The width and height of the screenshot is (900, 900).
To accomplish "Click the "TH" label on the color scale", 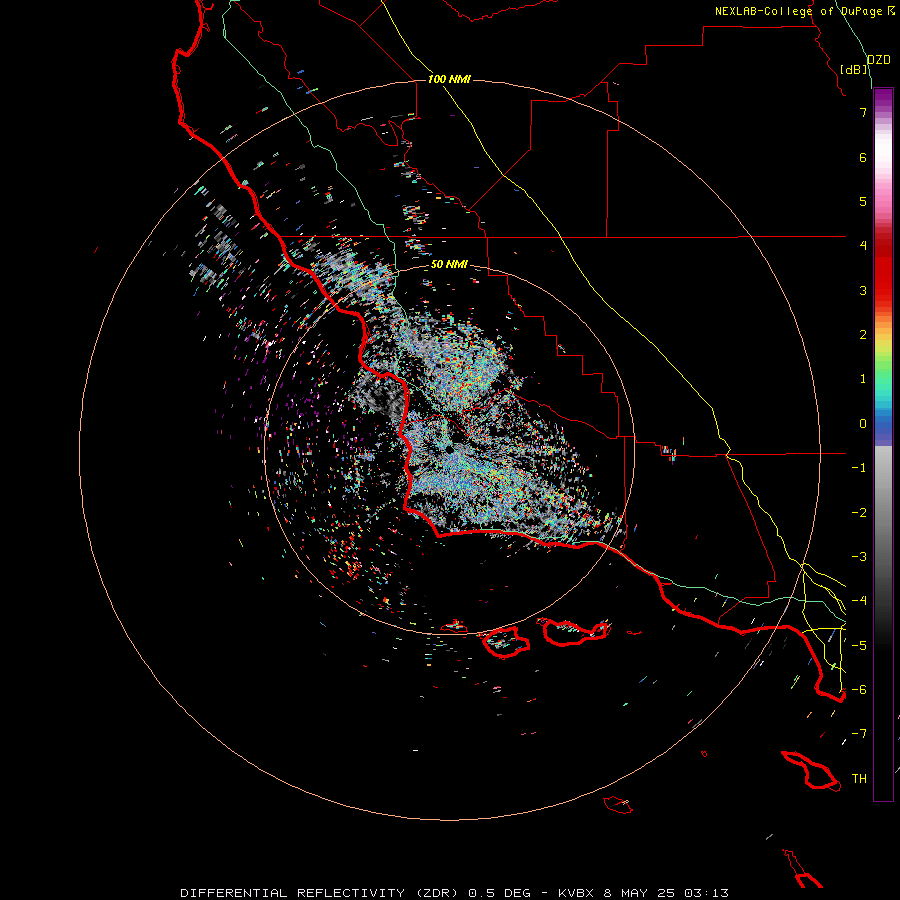I will 859,779.
